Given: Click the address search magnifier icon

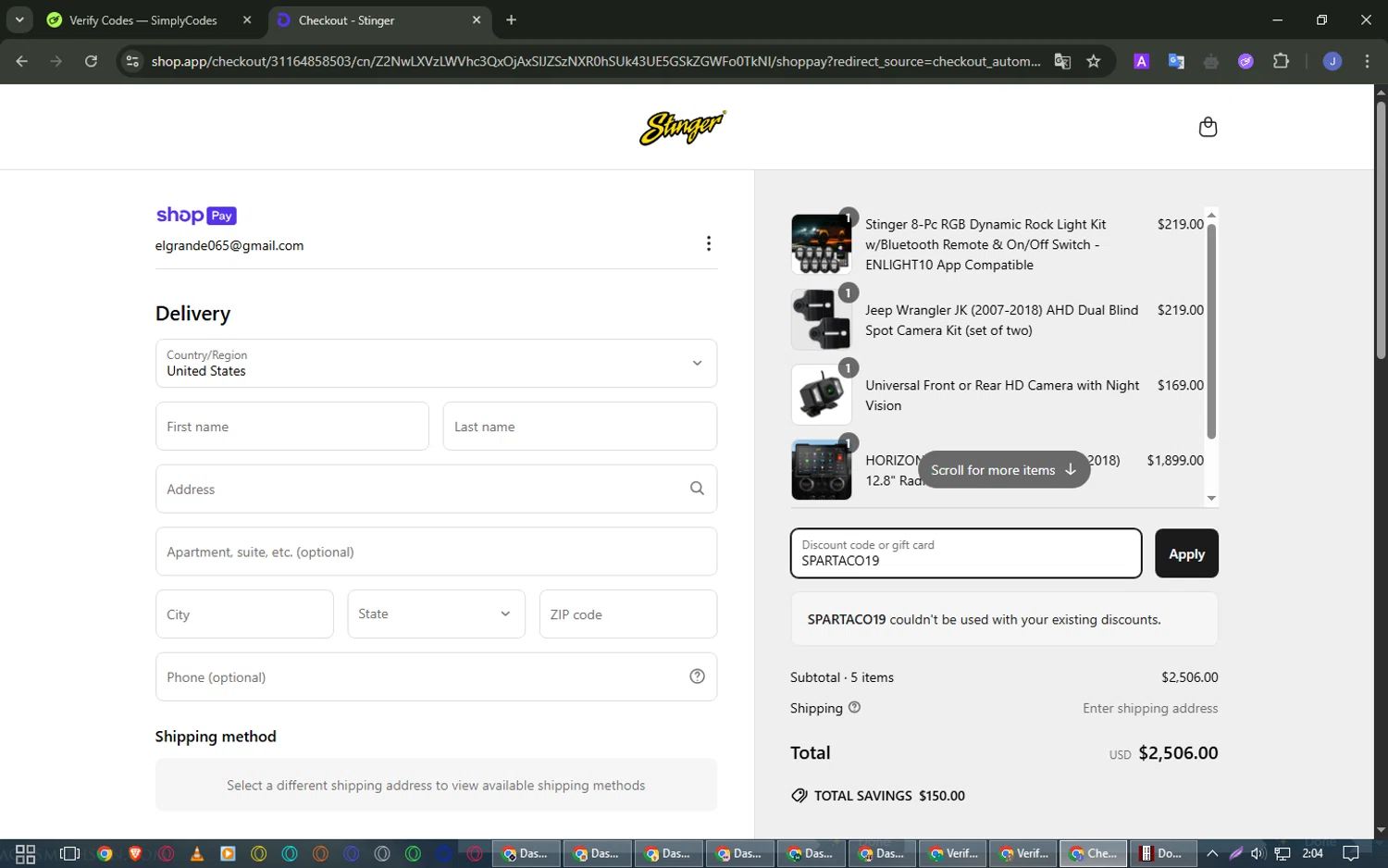Looking at the screenshot, I should pyautogui.click(x=697, y=489).
